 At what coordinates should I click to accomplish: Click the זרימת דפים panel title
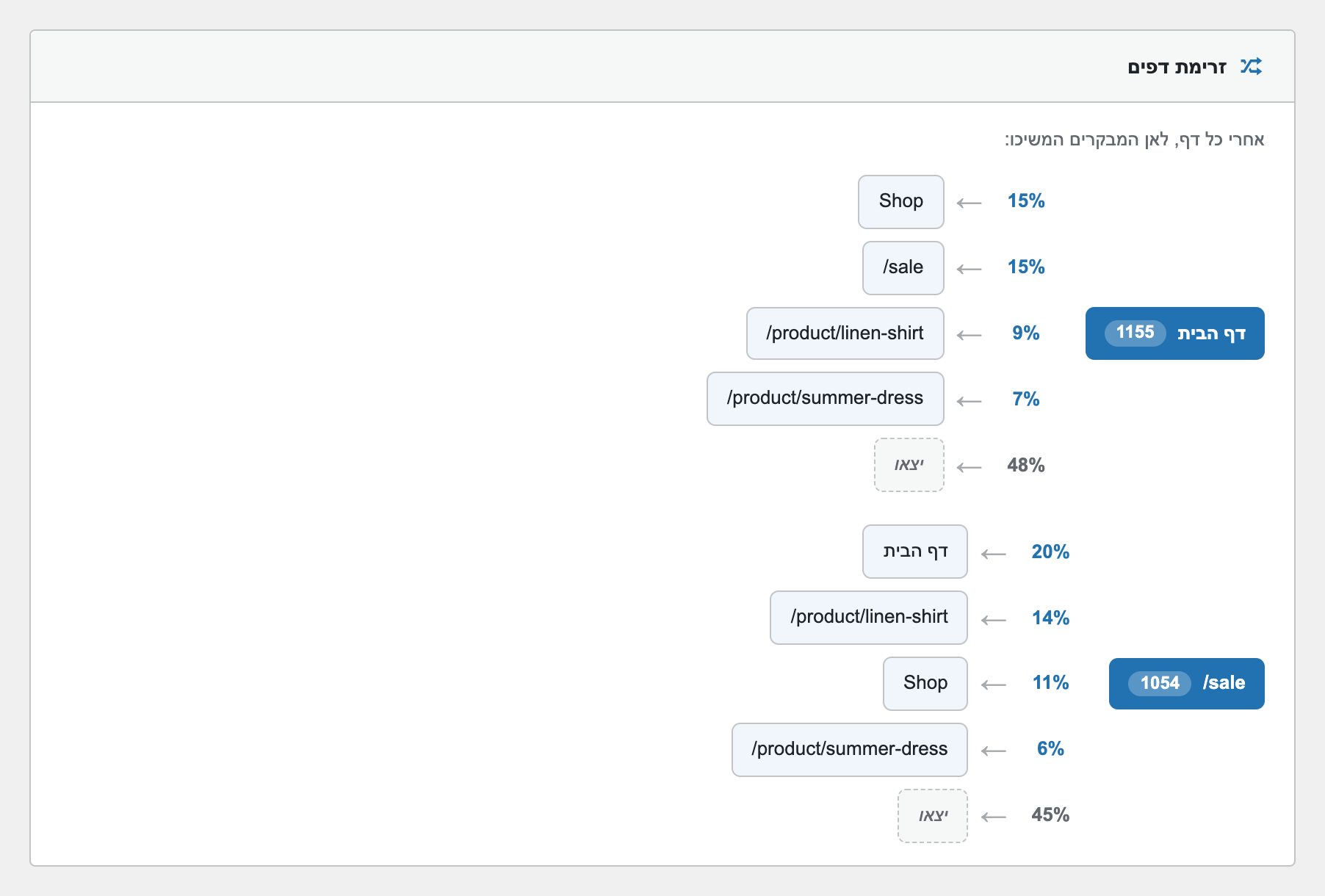(x=1177, y=67)
